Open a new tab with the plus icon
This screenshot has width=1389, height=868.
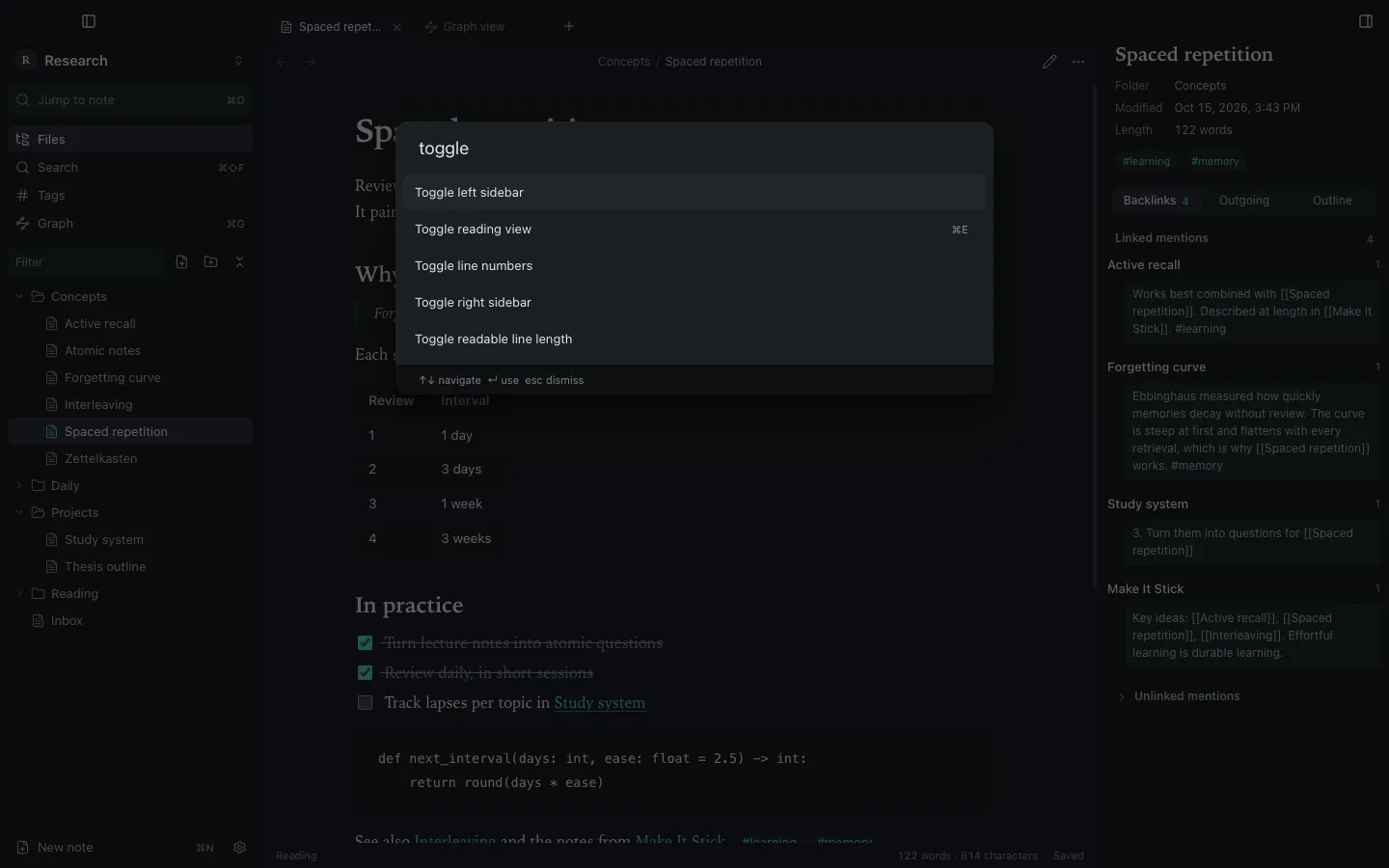tap(569, 26)
